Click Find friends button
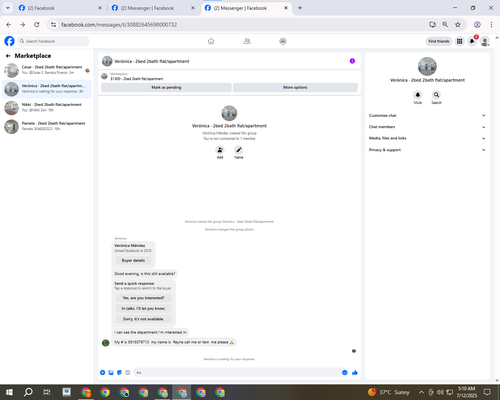The width and height of the screenshot is (500, 400). [439, 41]
